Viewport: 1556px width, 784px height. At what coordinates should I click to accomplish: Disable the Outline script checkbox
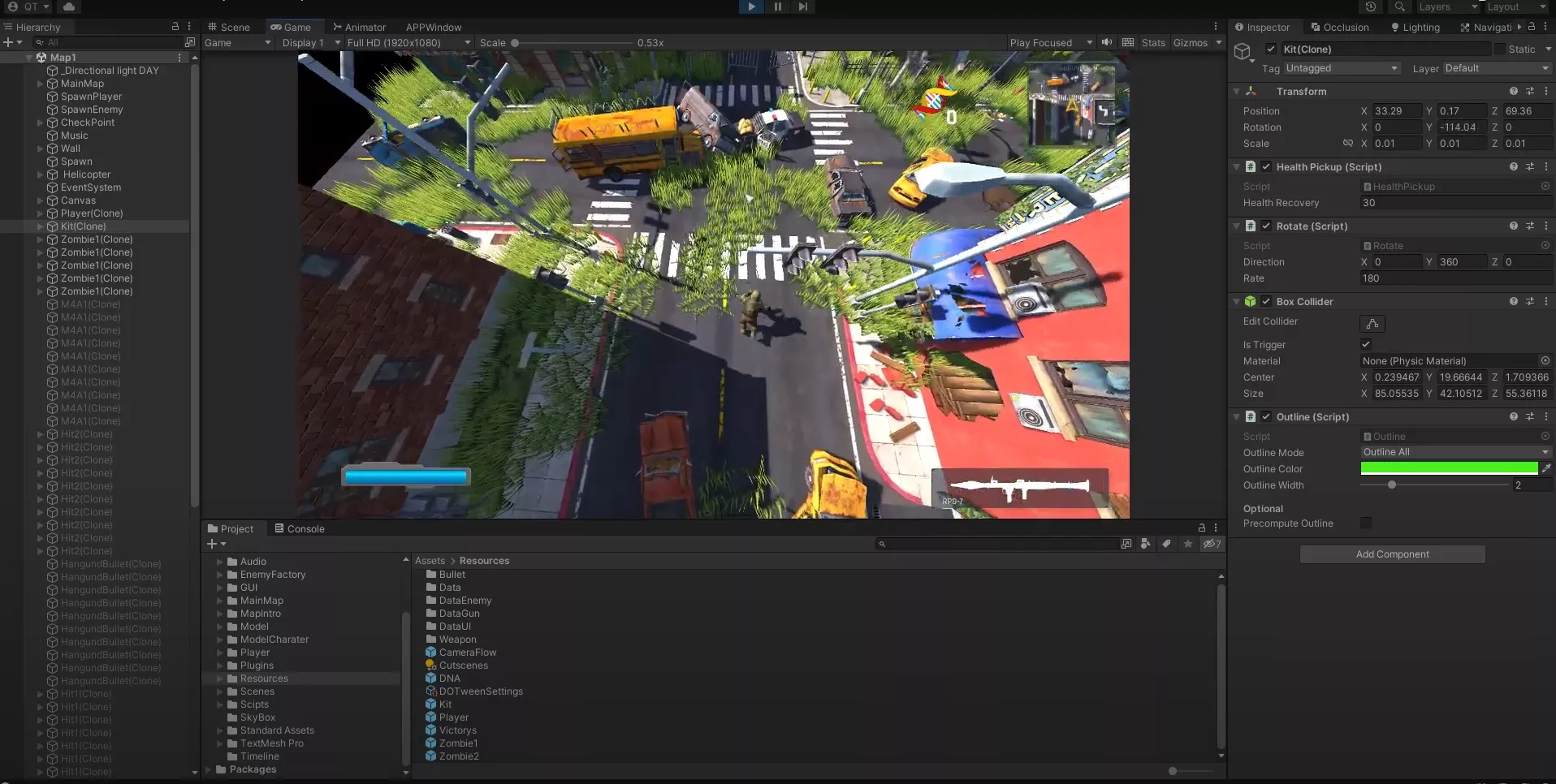(x=1266, y=416)
